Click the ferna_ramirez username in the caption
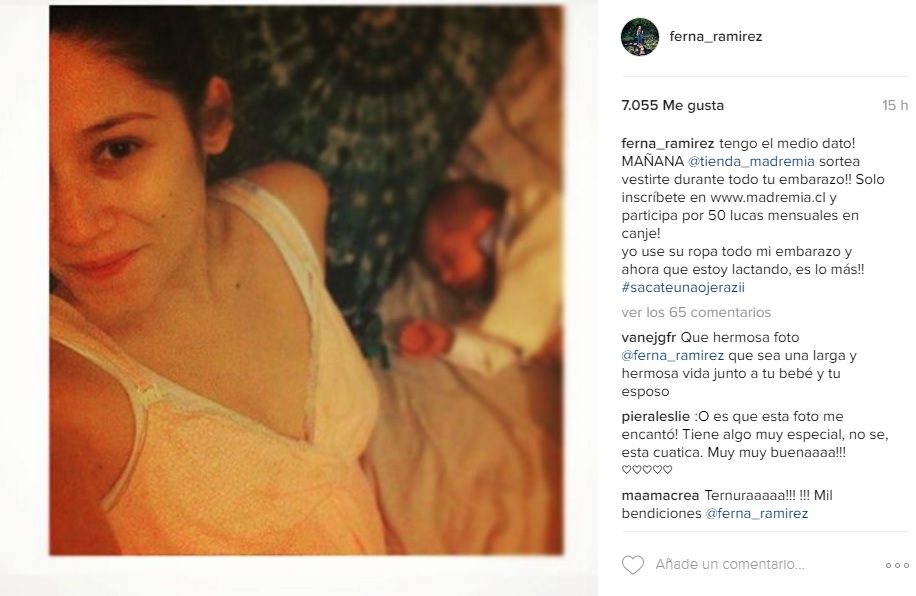916x596 pixels. click(x=668, y=143)
